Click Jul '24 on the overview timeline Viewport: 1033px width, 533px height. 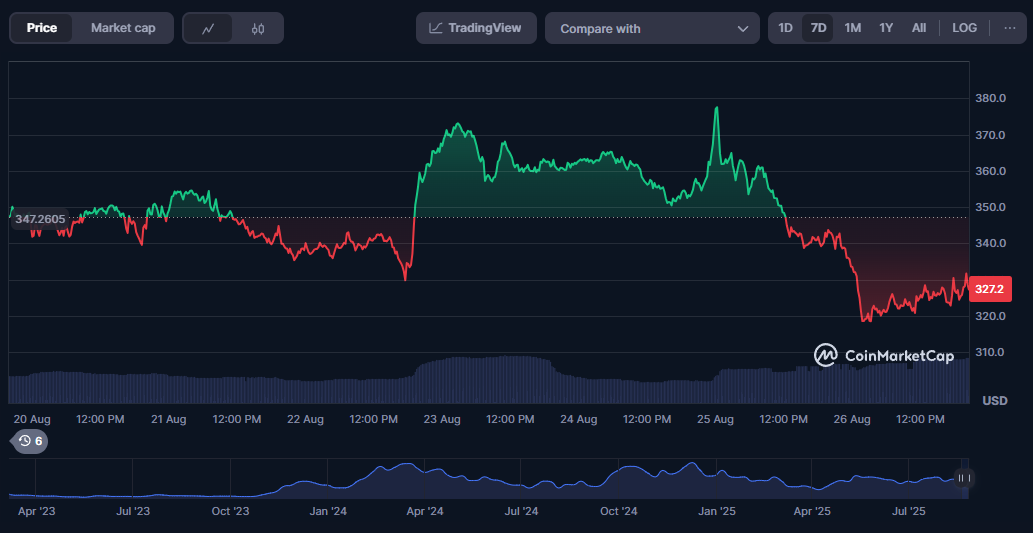tap(521, 511)
